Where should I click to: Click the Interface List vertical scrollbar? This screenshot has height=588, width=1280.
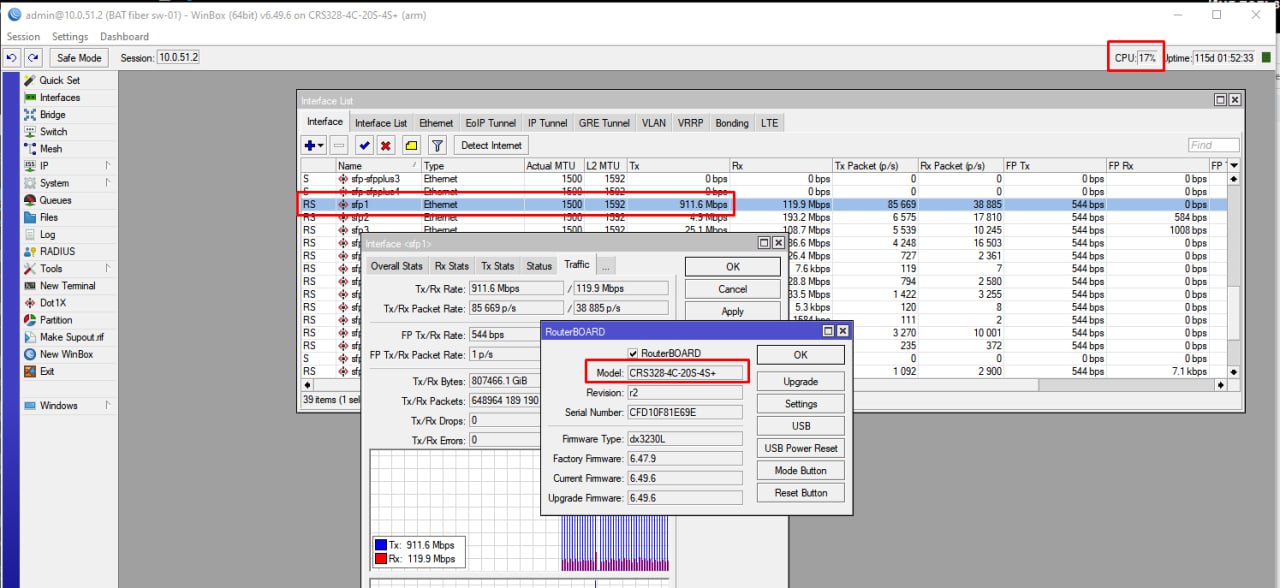click(1234, 275)
